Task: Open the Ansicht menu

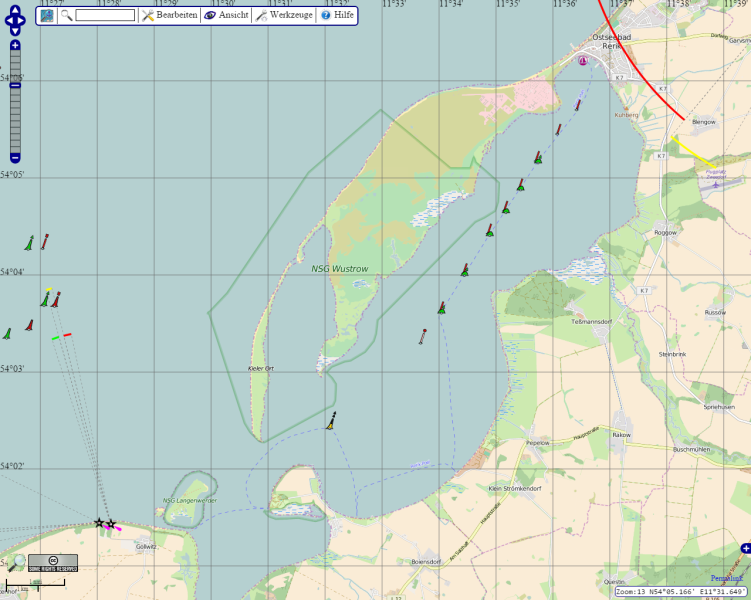Action: tap(225, 16)
